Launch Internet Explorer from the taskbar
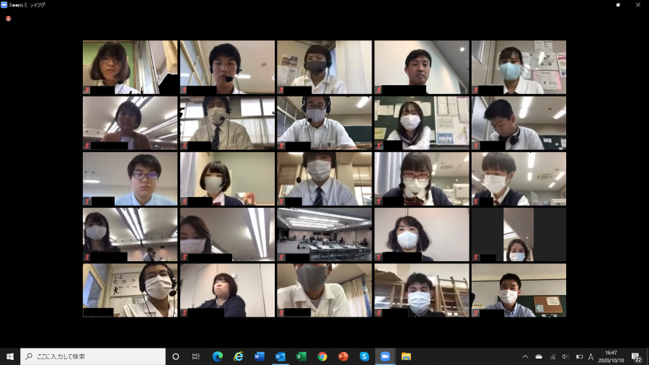649x365 pixels. 238,356
